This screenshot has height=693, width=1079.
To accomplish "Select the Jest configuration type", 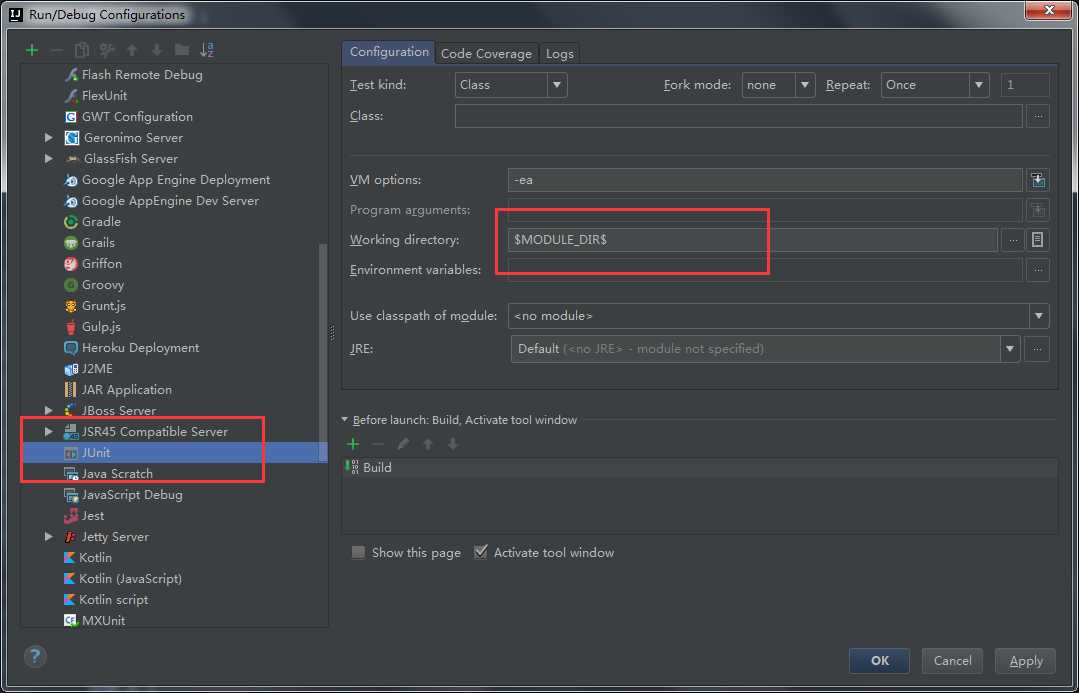I will (93, 515).
